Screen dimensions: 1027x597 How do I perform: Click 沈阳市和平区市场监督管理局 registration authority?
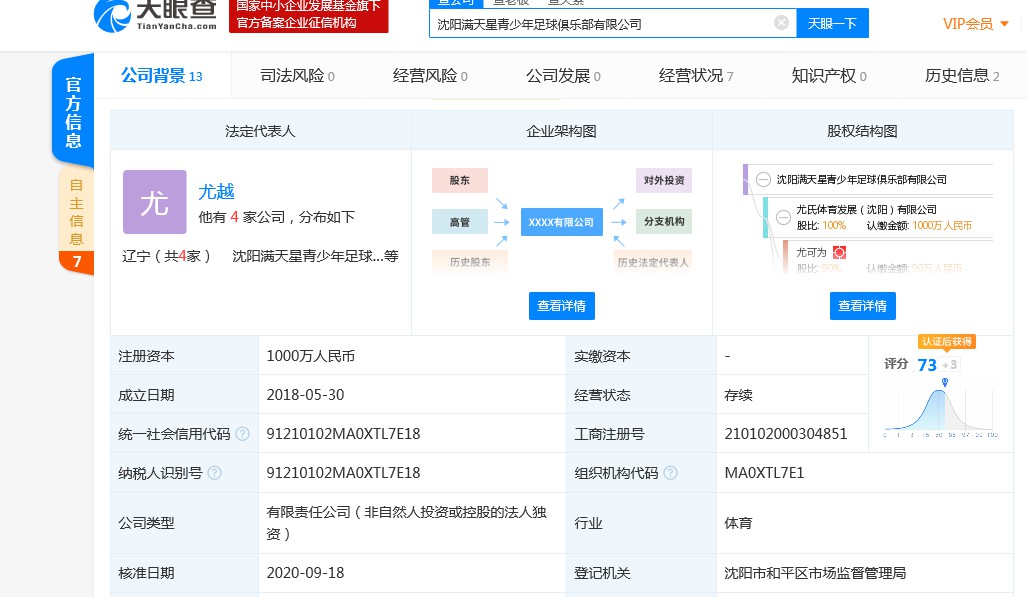click(815, 573)
